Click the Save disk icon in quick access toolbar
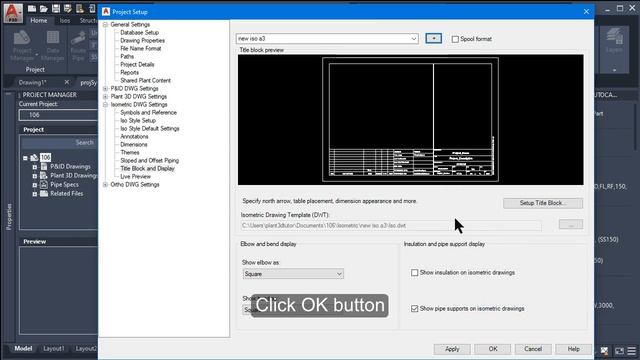640x360 pixels. [x=56, y=9]
